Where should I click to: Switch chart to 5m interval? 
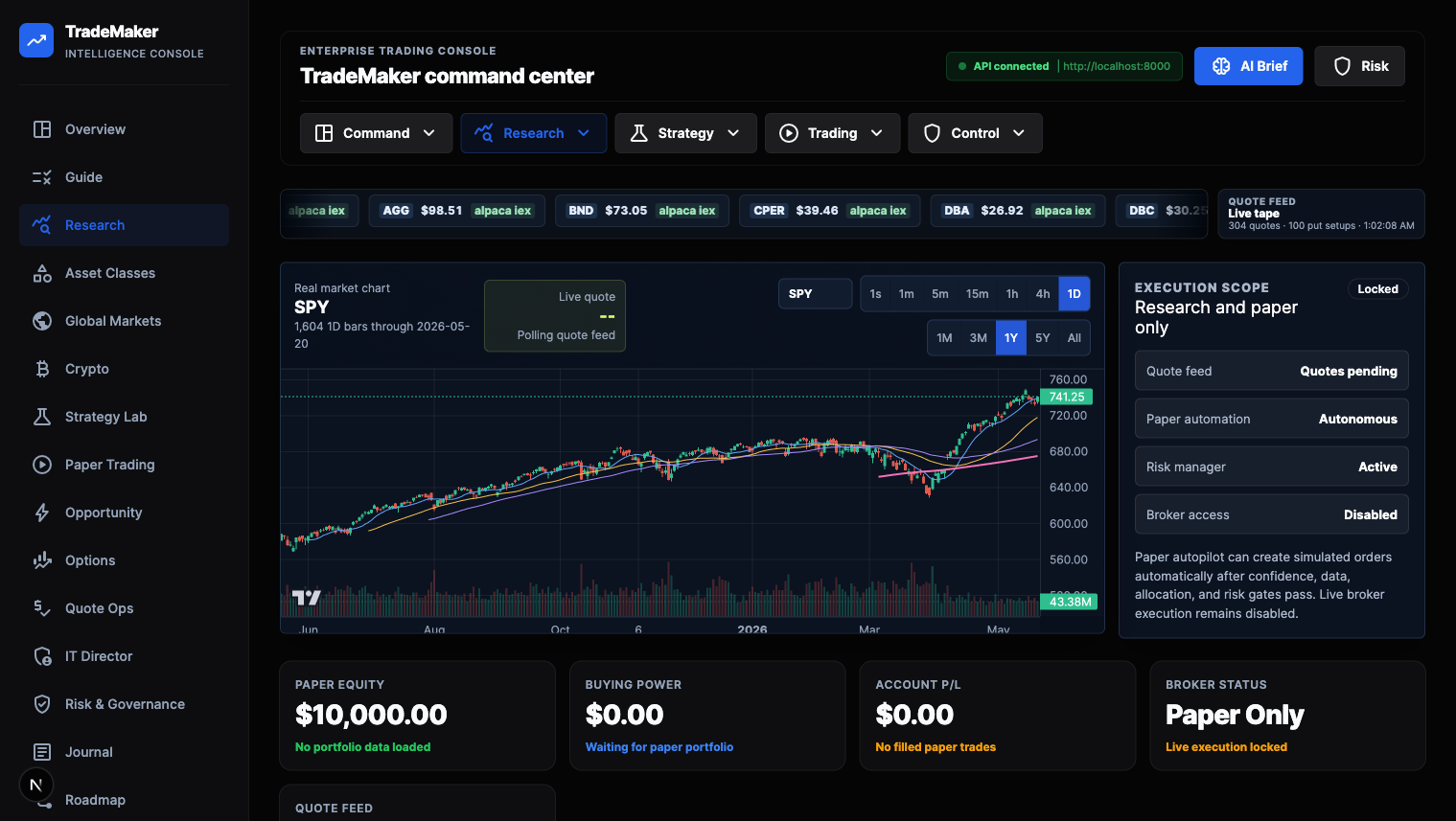(940, 294)
